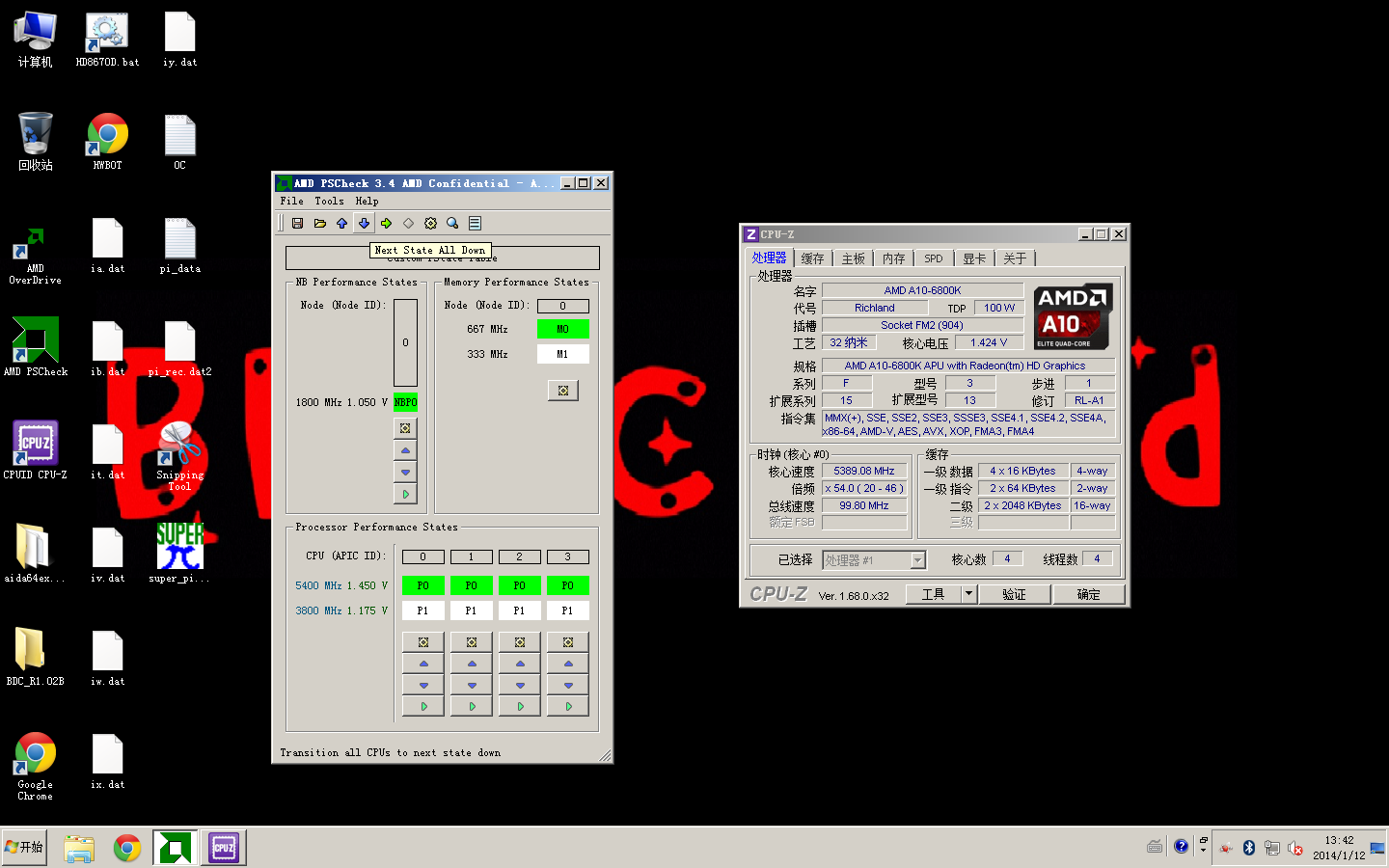Screen dimensions: 1389x868
Task: Click the 确定 button in CPU-Z
Action: point(1089,594)
